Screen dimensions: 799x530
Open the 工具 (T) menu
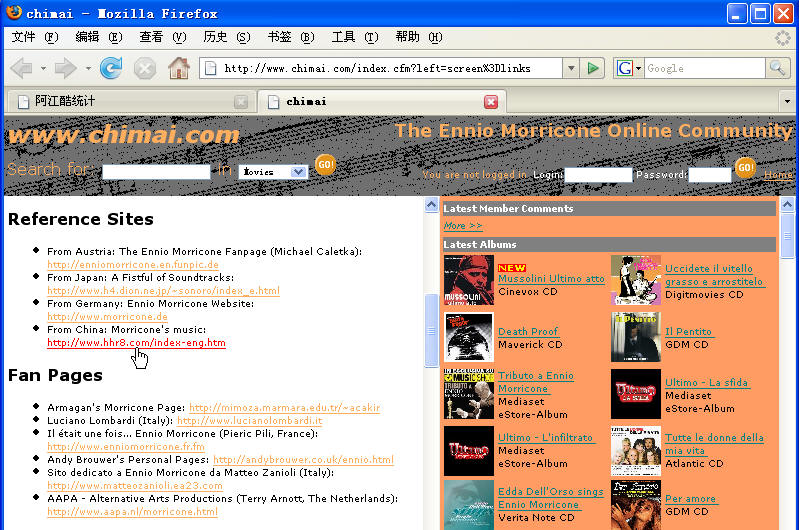coord(355,37)
